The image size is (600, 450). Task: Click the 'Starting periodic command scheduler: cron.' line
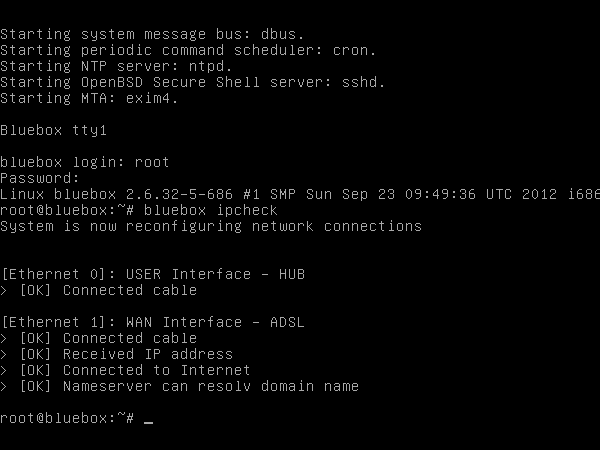[x=188, y=51]
